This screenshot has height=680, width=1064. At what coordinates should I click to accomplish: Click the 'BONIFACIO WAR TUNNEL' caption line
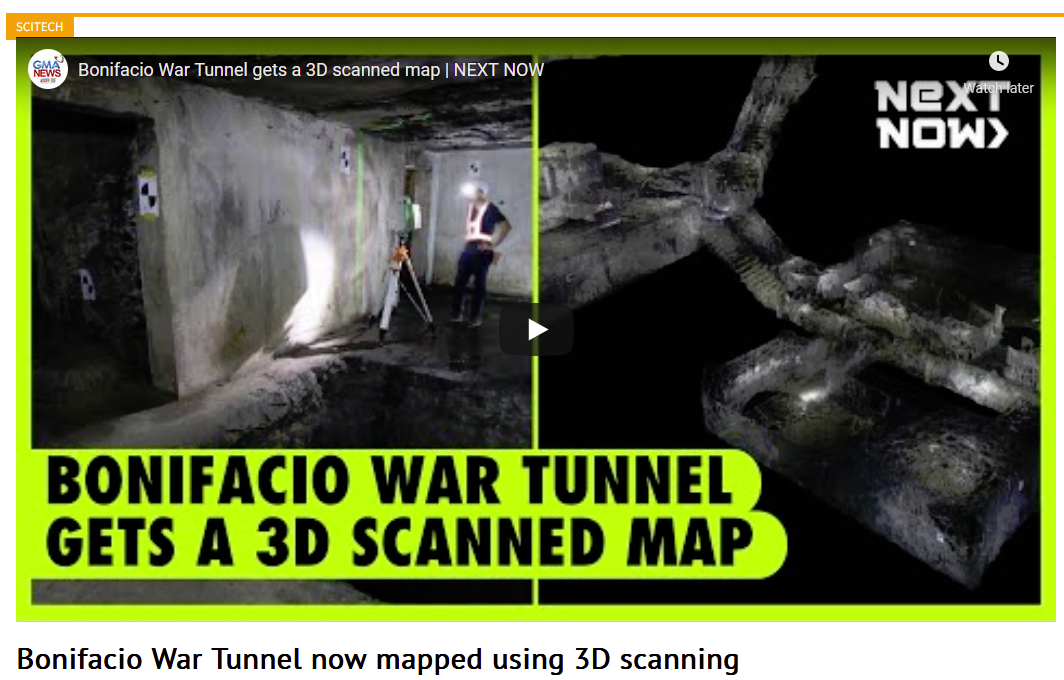coord(390,481)
